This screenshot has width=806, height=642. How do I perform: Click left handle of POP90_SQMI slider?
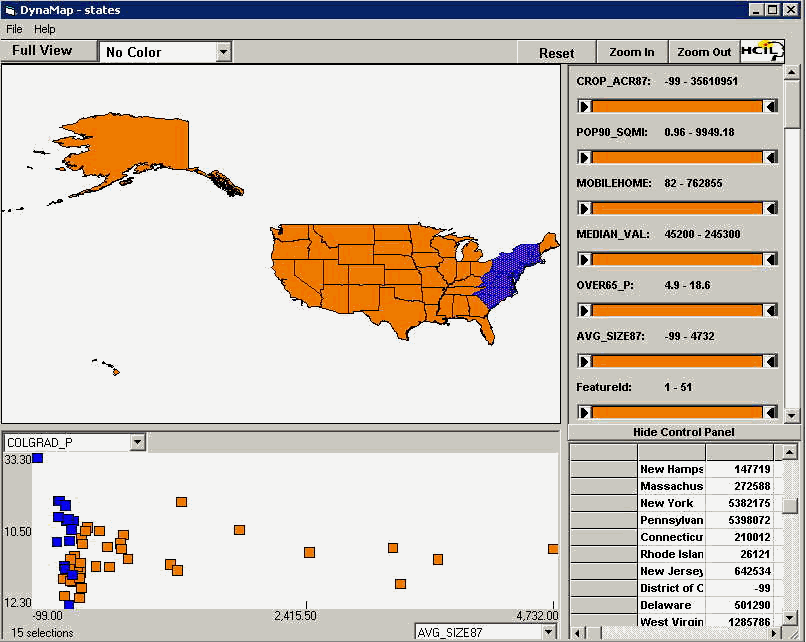point(584,157)
